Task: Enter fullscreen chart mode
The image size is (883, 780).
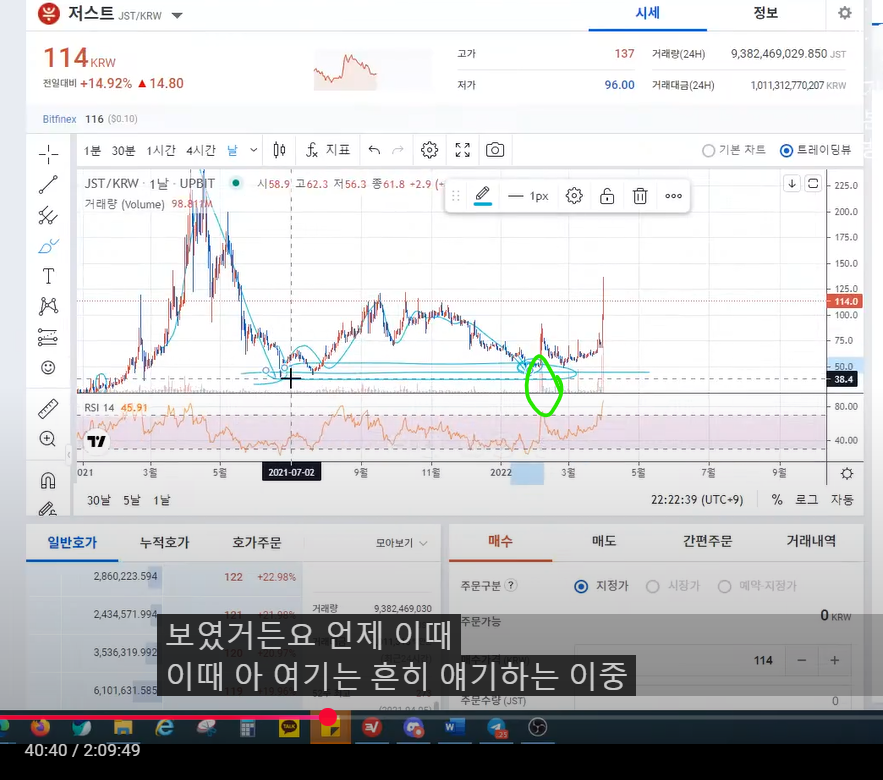Action: [463, 150]
